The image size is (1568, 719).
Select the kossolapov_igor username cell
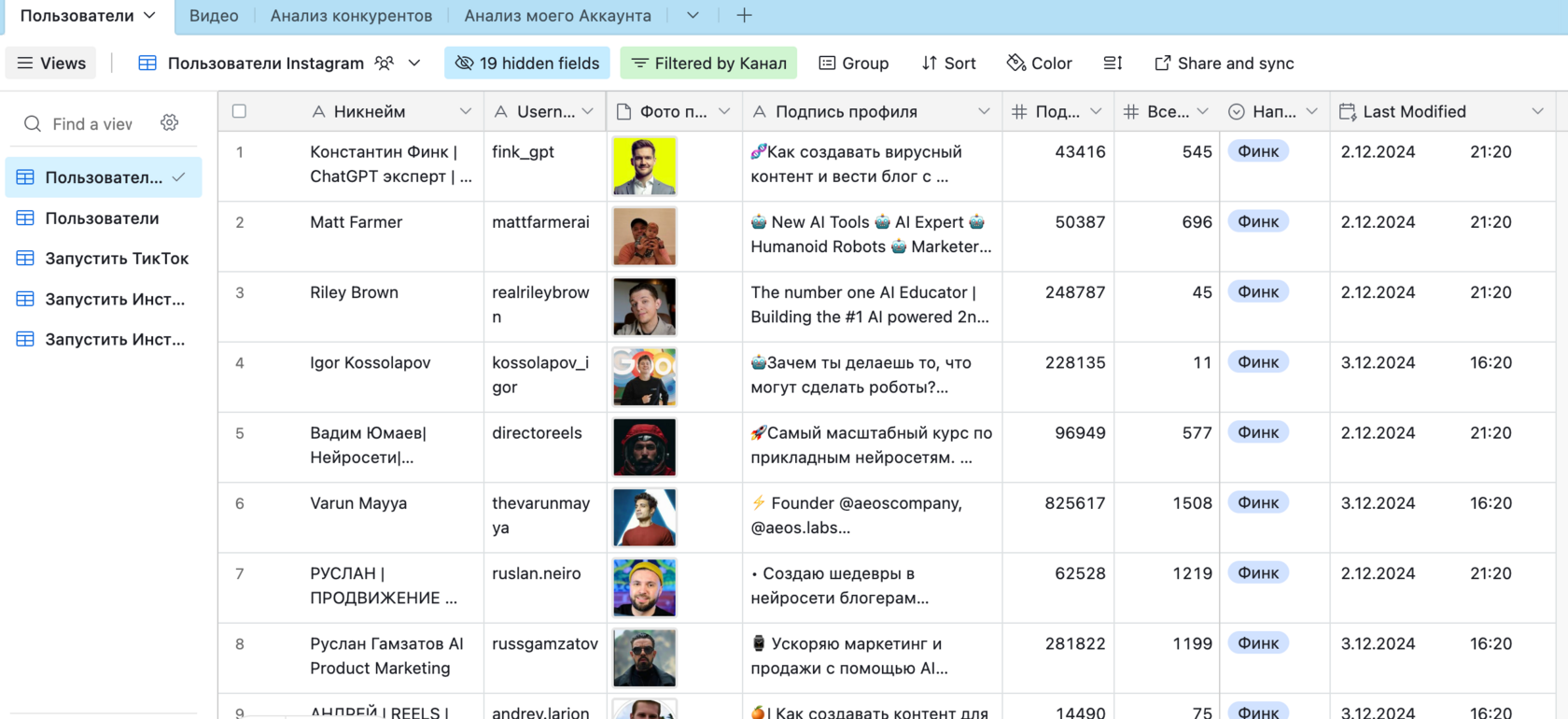545,376
